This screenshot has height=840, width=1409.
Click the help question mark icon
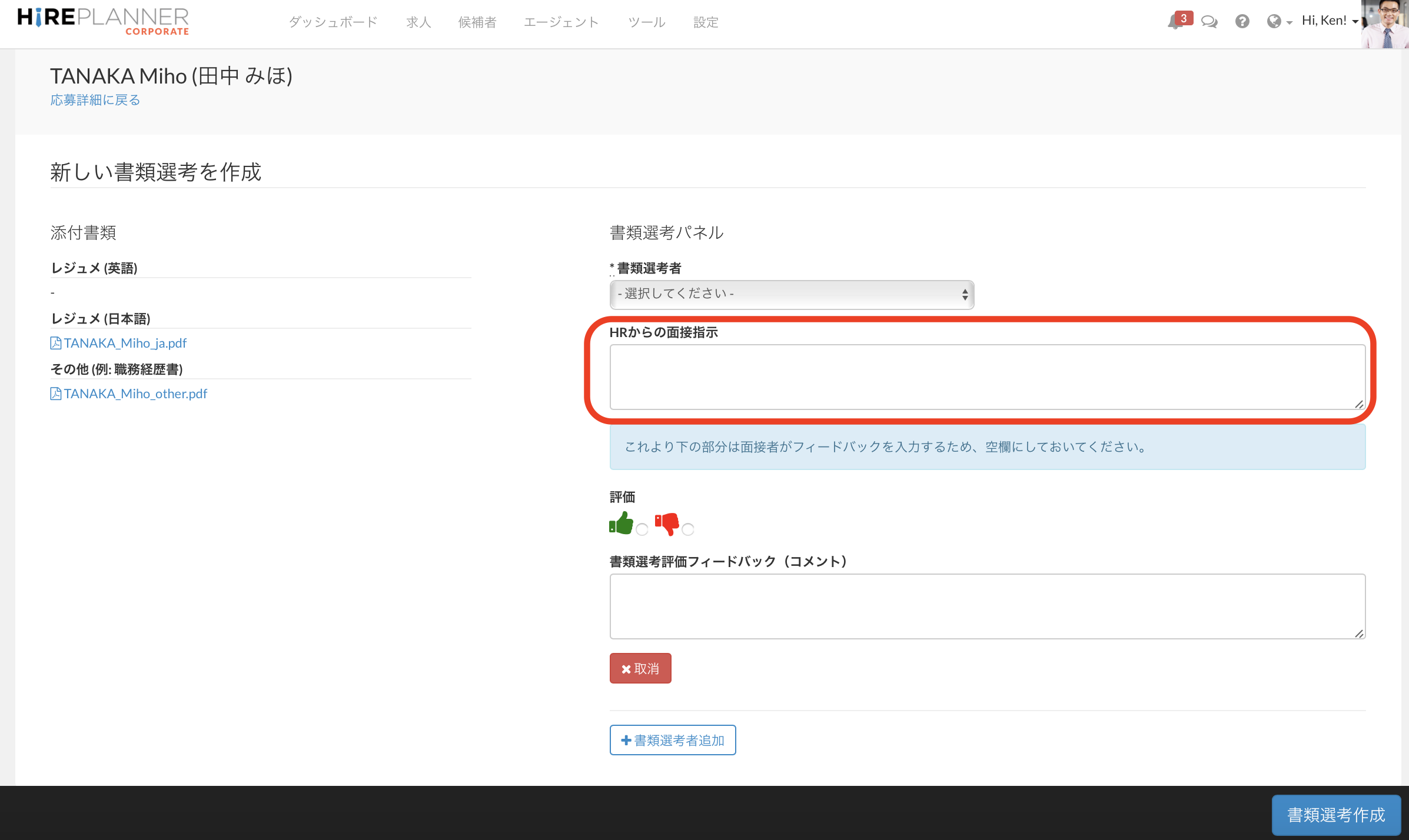click(x=1242, y=22)
